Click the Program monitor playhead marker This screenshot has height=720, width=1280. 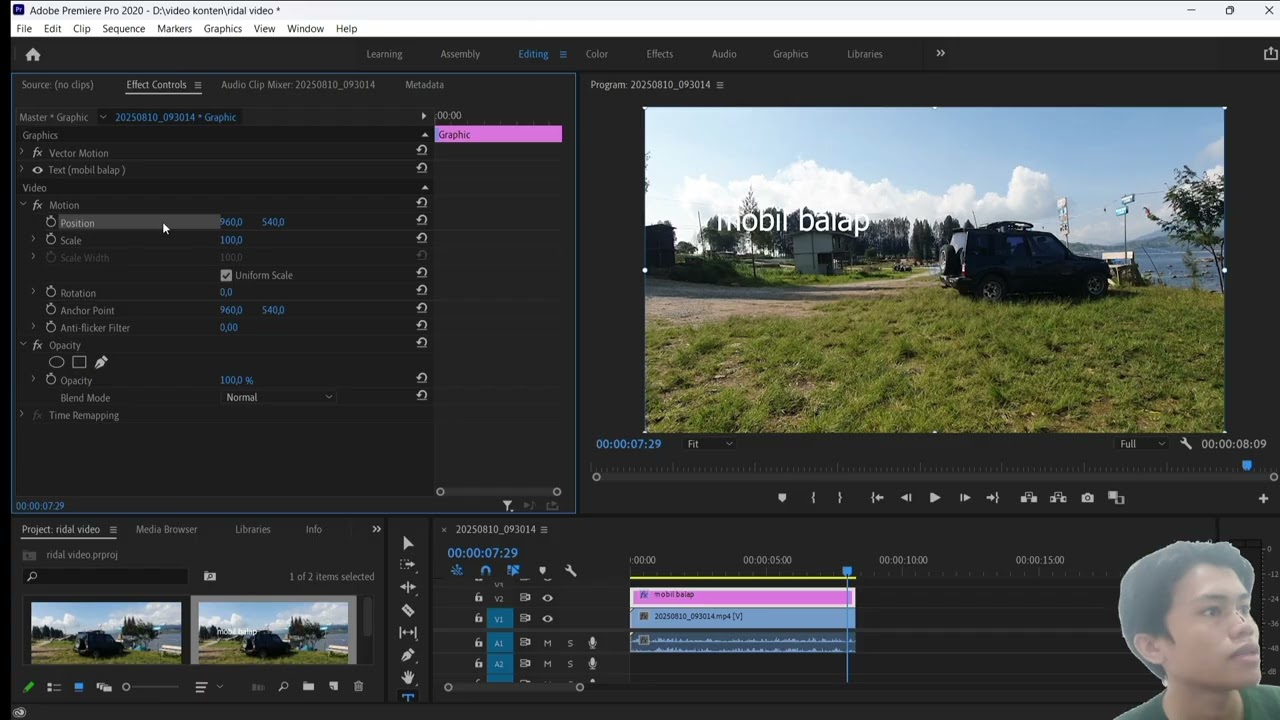tap(1247, 465)
